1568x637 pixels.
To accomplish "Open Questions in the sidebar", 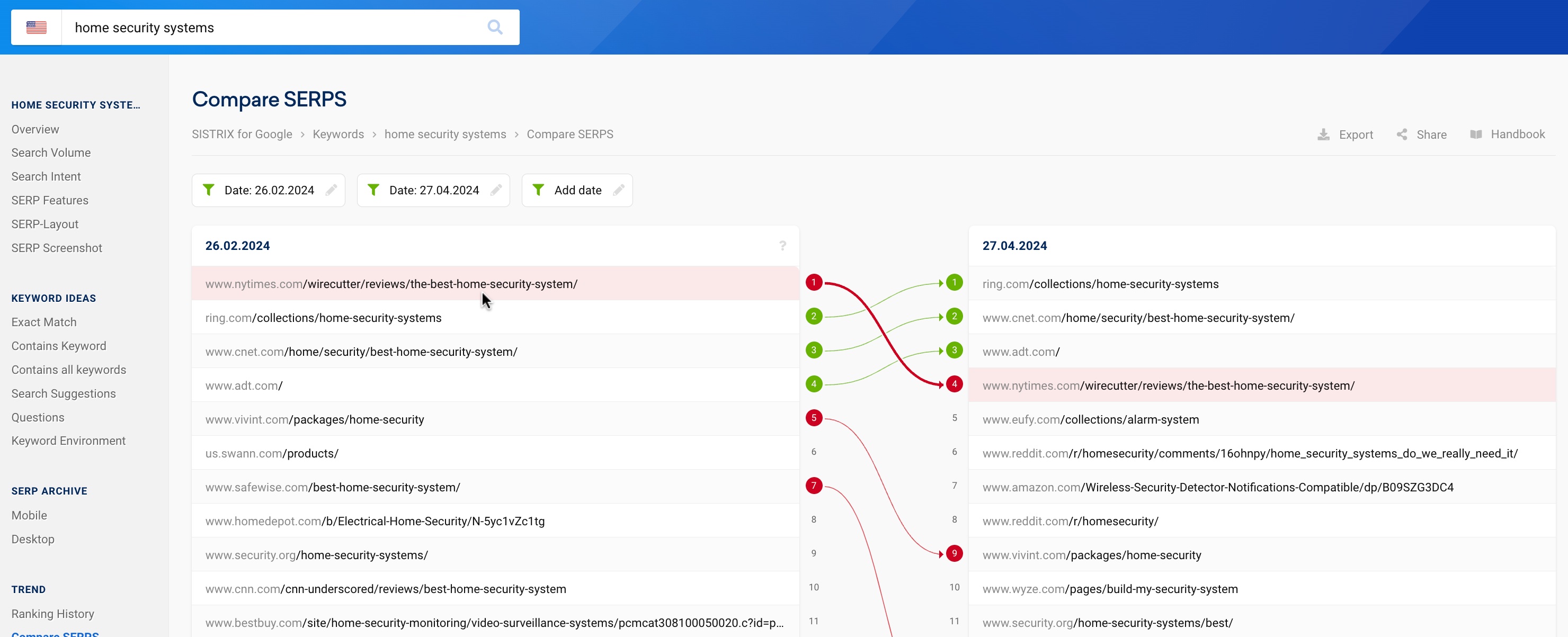I will click(x=38, y=417).
